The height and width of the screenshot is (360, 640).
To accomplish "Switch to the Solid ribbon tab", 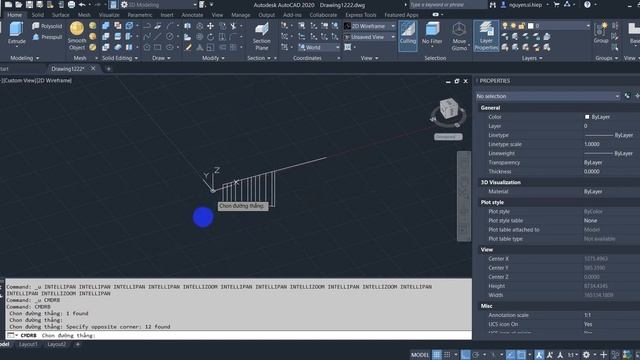I will coord(38,15).
